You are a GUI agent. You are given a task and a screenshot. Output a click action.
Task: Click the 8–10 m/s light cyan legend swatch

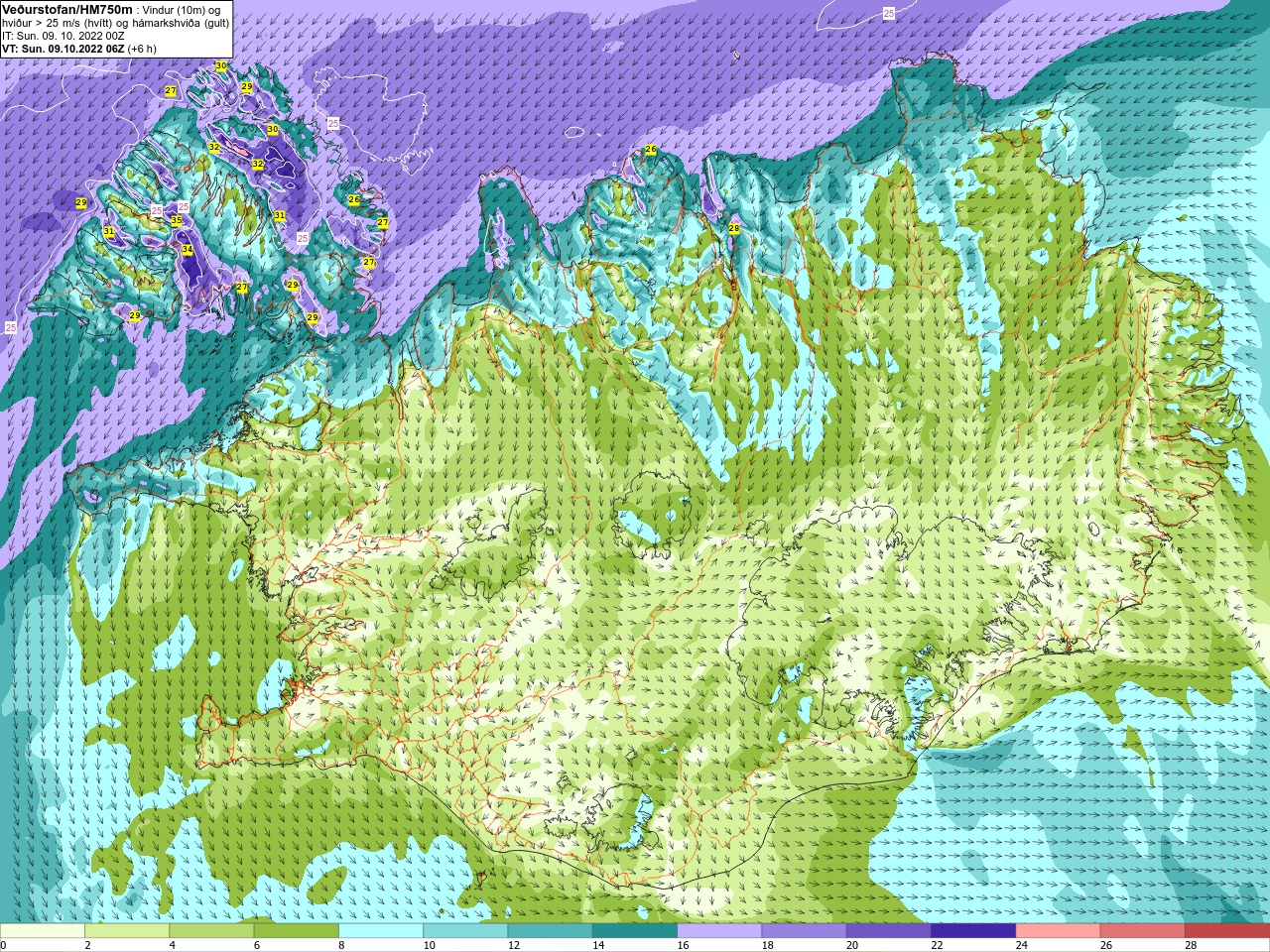coord(381,931)
